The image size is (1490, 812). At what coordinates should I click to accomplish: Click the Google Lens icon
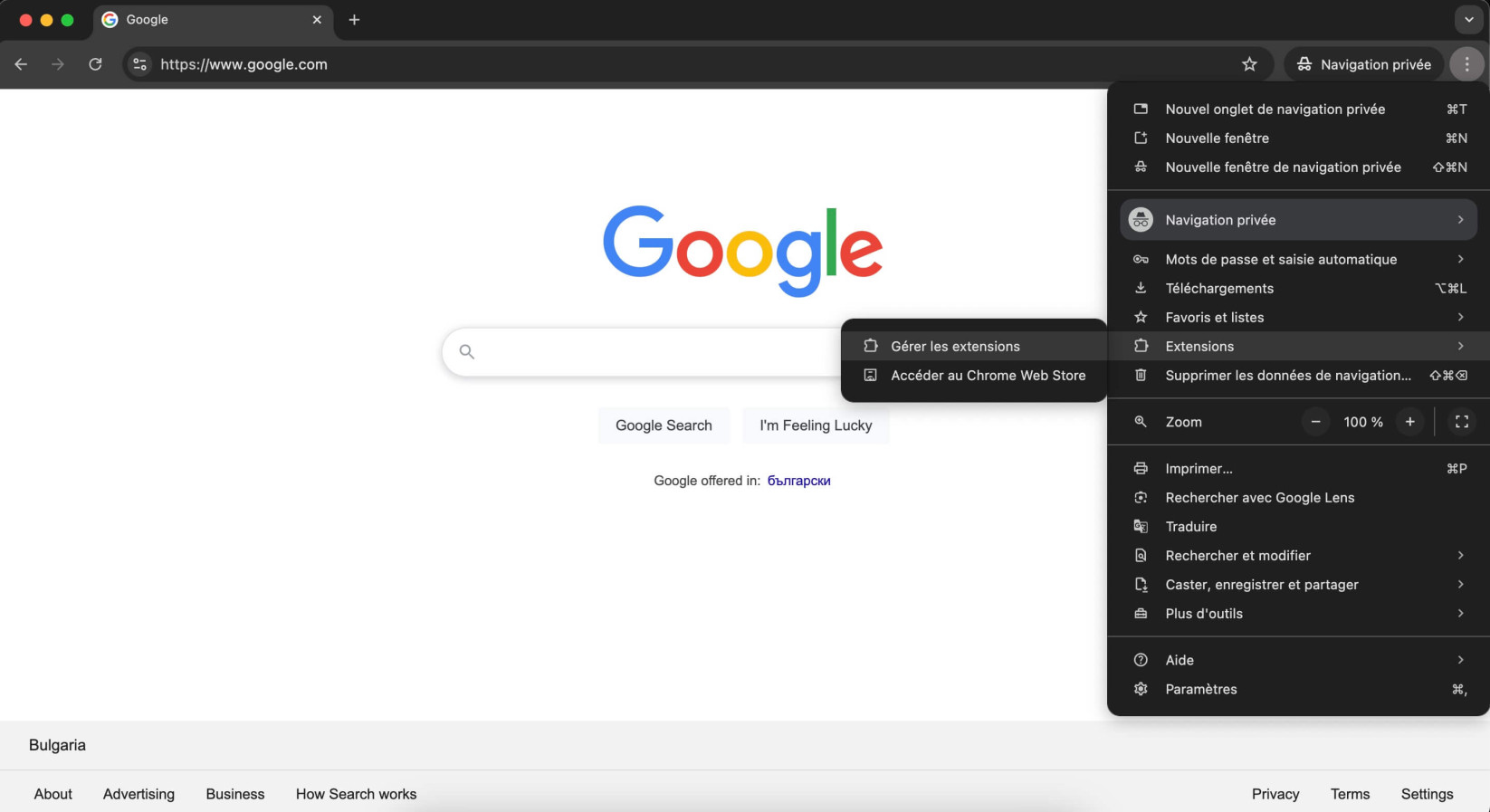(1141, 498)
